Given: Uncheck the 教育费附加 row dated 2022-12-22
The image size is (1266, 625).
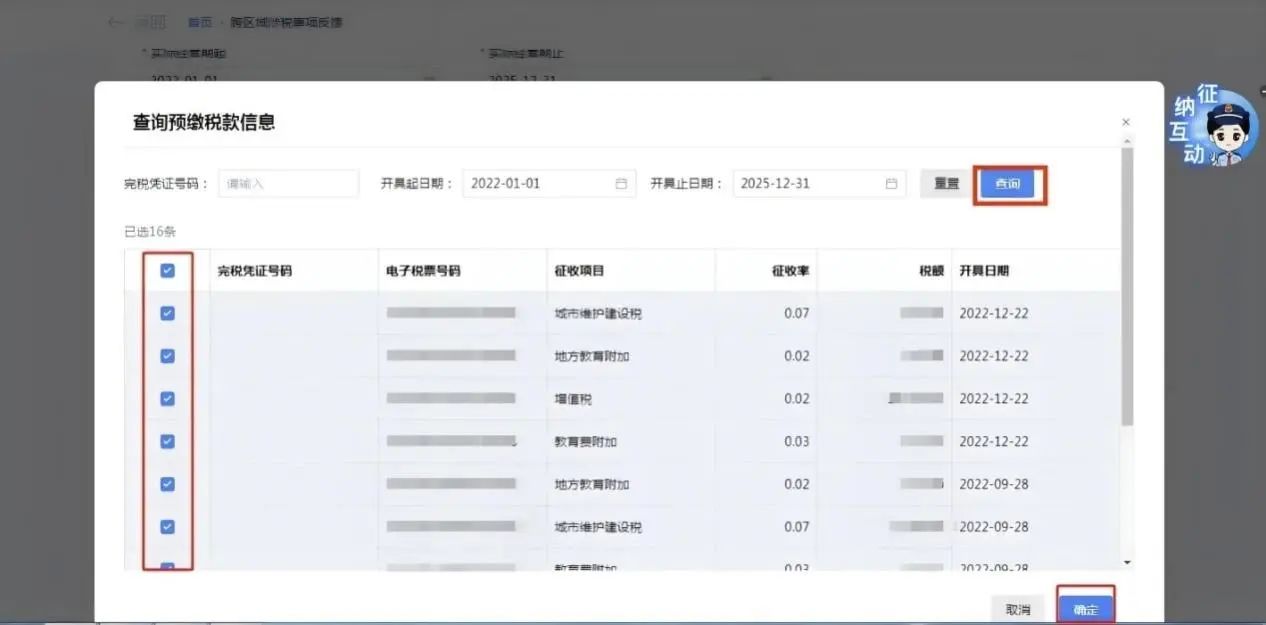Looking at the screenshot, I should click(x=167, y=441).
